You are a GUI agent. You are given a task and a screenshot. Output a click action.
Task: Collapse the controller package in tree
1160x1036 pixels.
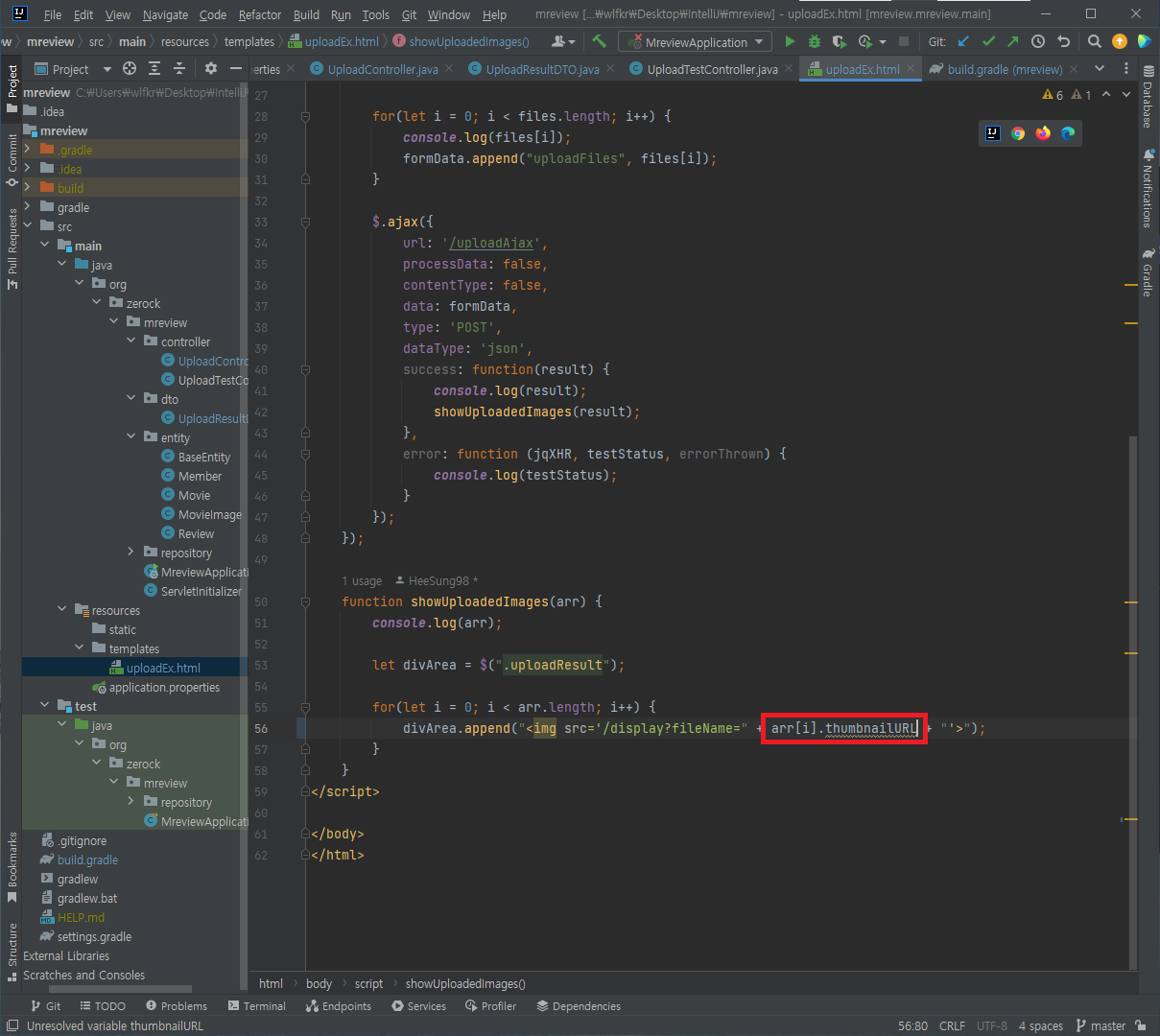131,341
